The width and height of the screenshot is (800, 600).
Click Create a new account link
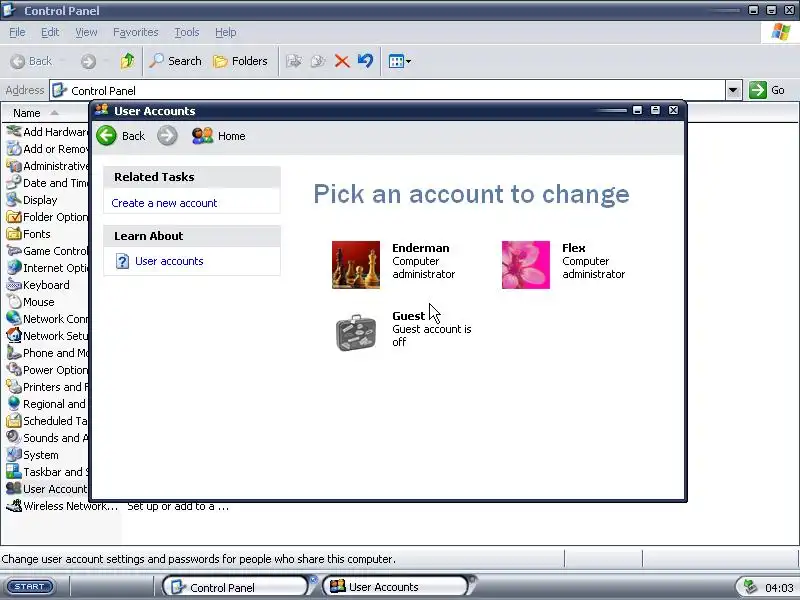point(164,203)
